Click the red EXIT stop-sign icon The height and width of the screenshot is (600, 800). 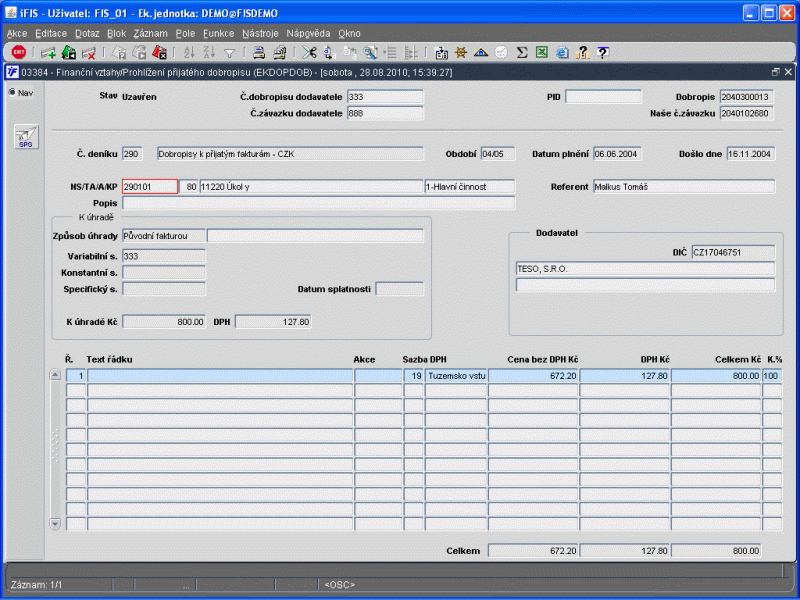coord(19,52)
